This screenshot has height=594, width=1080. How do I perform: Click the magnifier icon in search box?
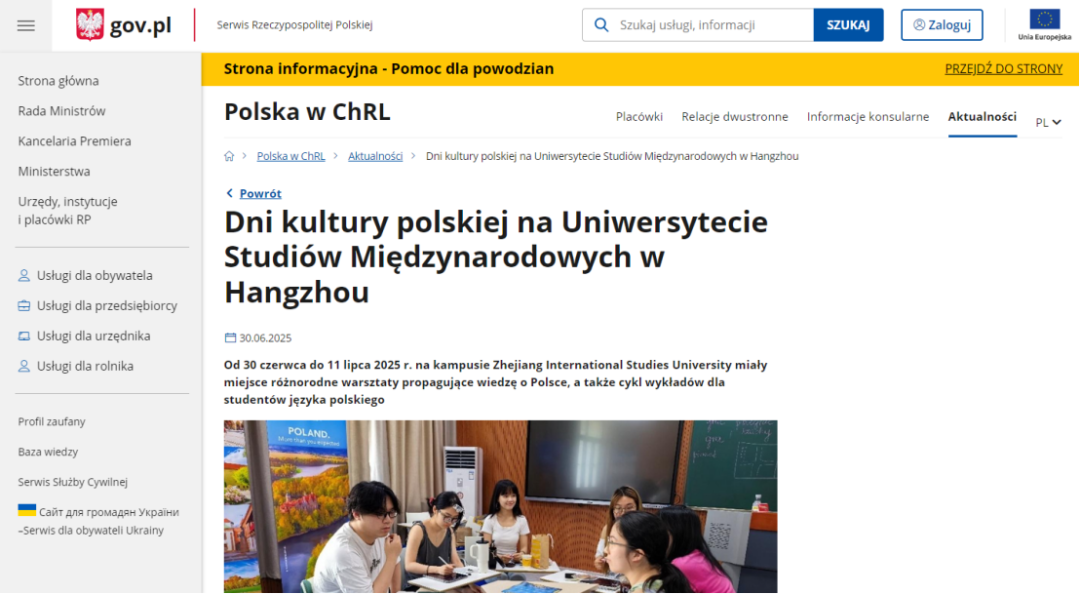[x=601, y=25]
